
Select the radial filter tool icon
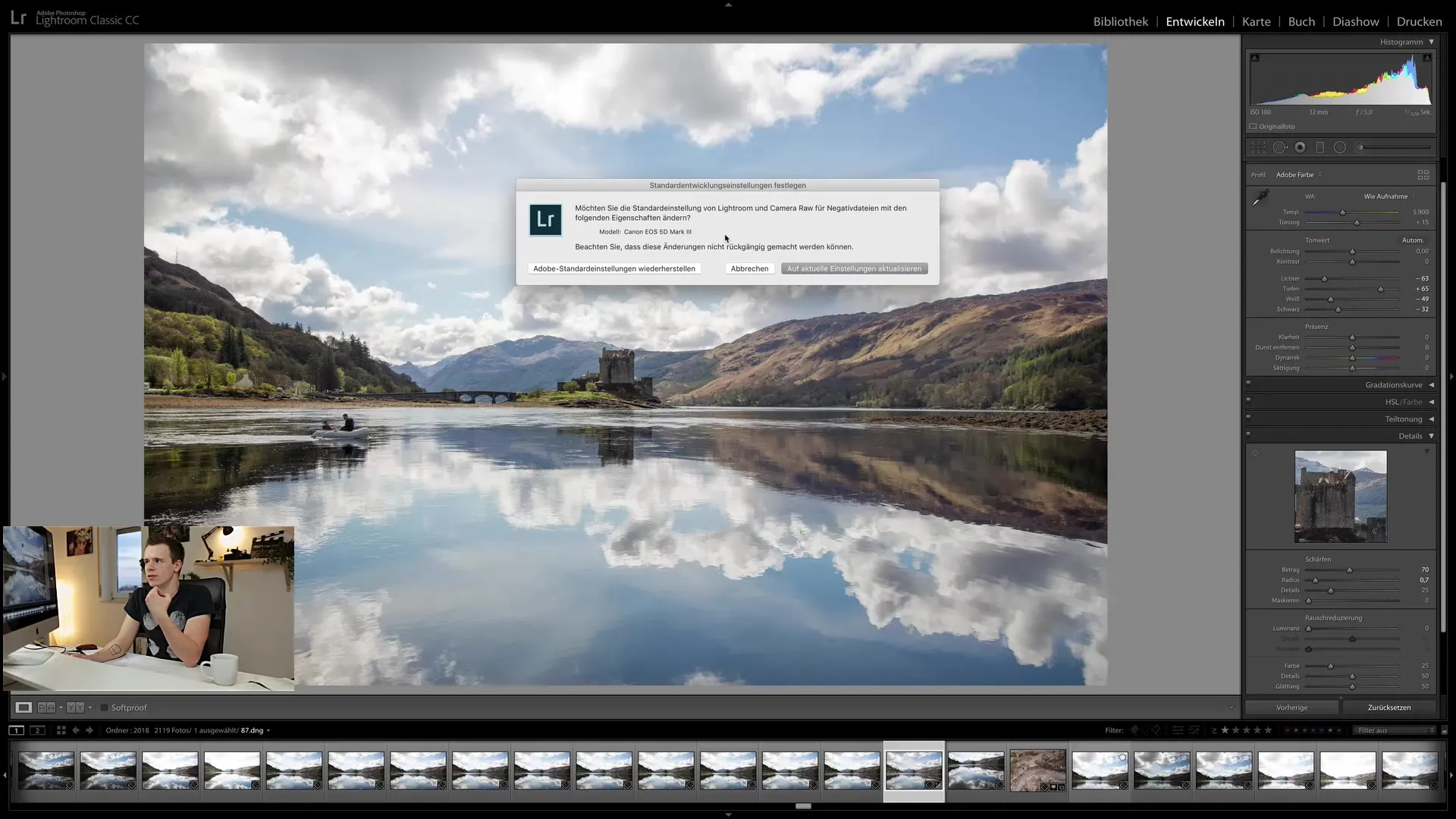[x=1340, y=148]
